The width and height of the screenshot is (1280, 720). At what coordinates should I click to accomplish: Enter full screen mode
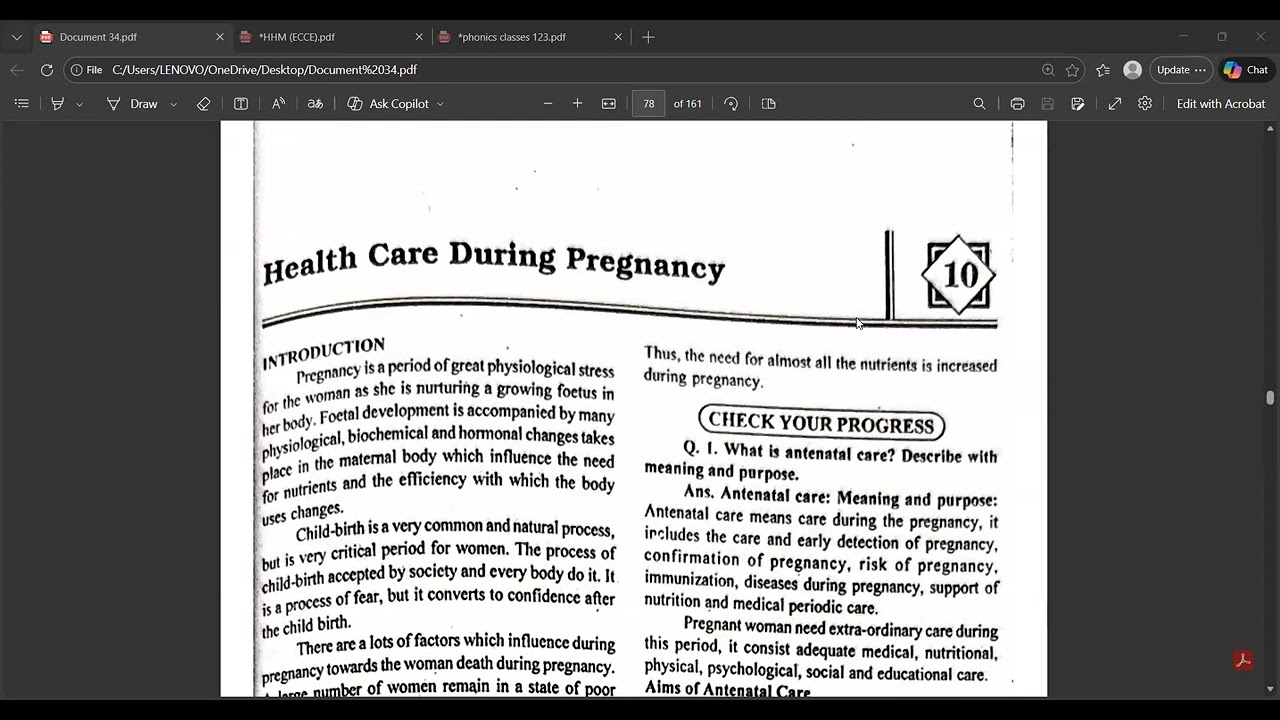coord(1115,104)
